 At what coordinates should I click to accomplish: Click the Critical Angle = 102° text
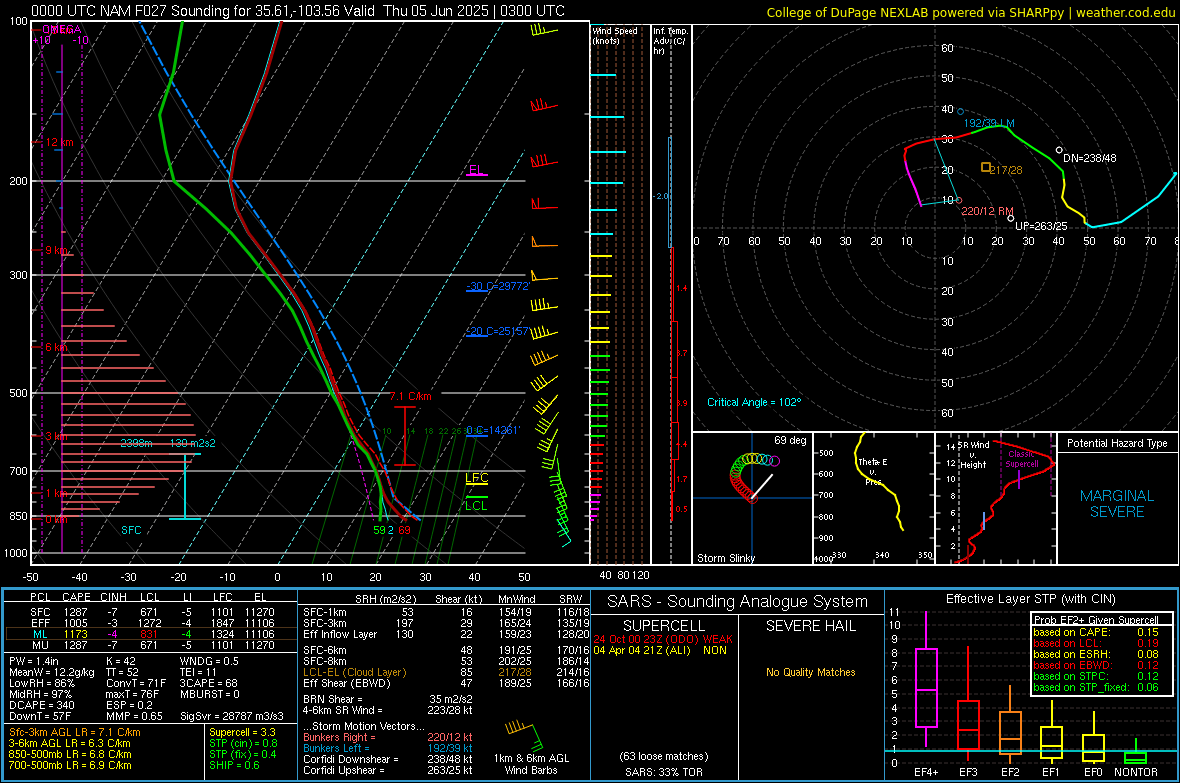pyautogui.click(x=754, y=403)
